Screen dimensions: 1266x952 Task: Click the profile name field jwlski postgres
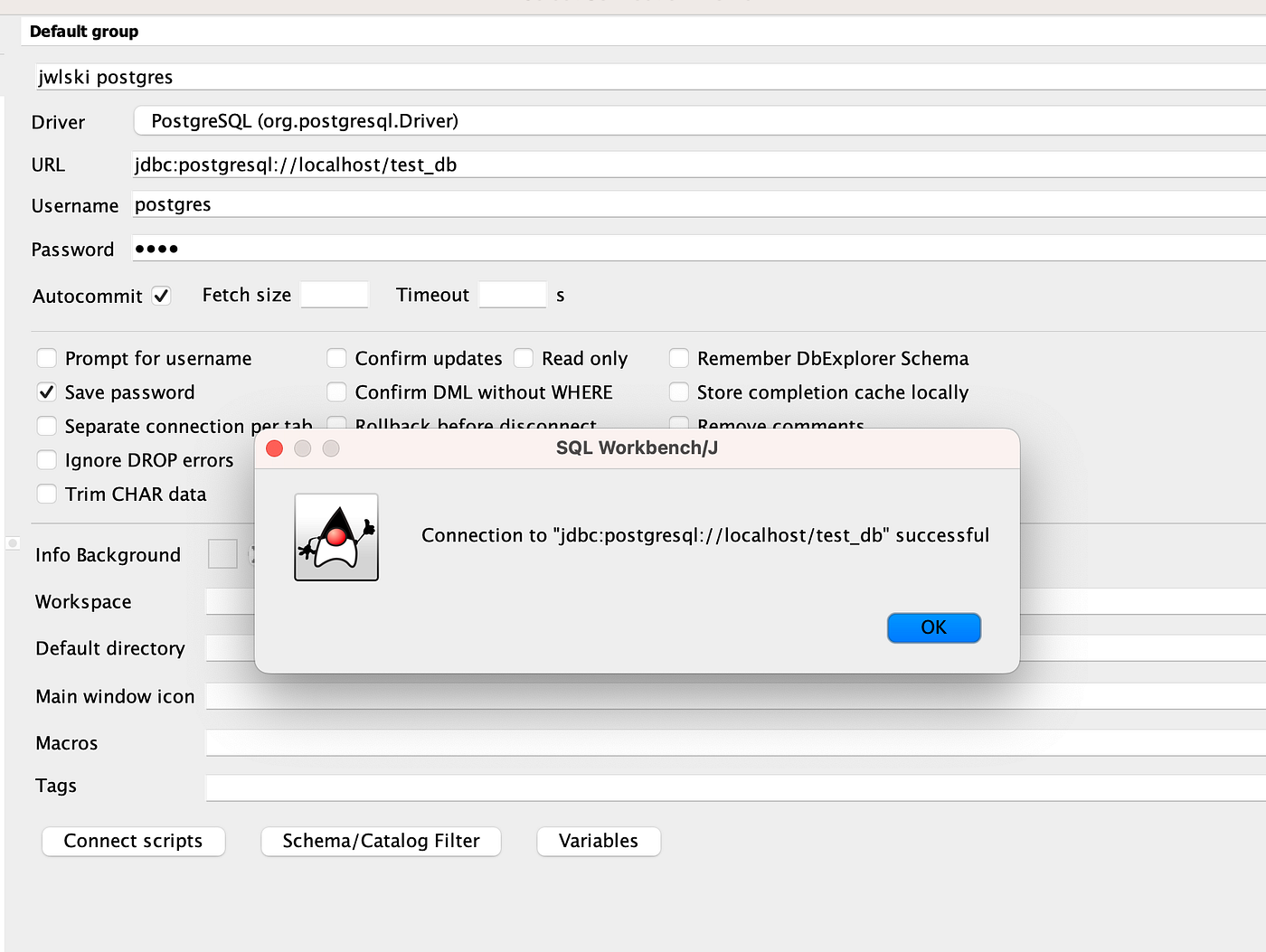coord(649,77)
